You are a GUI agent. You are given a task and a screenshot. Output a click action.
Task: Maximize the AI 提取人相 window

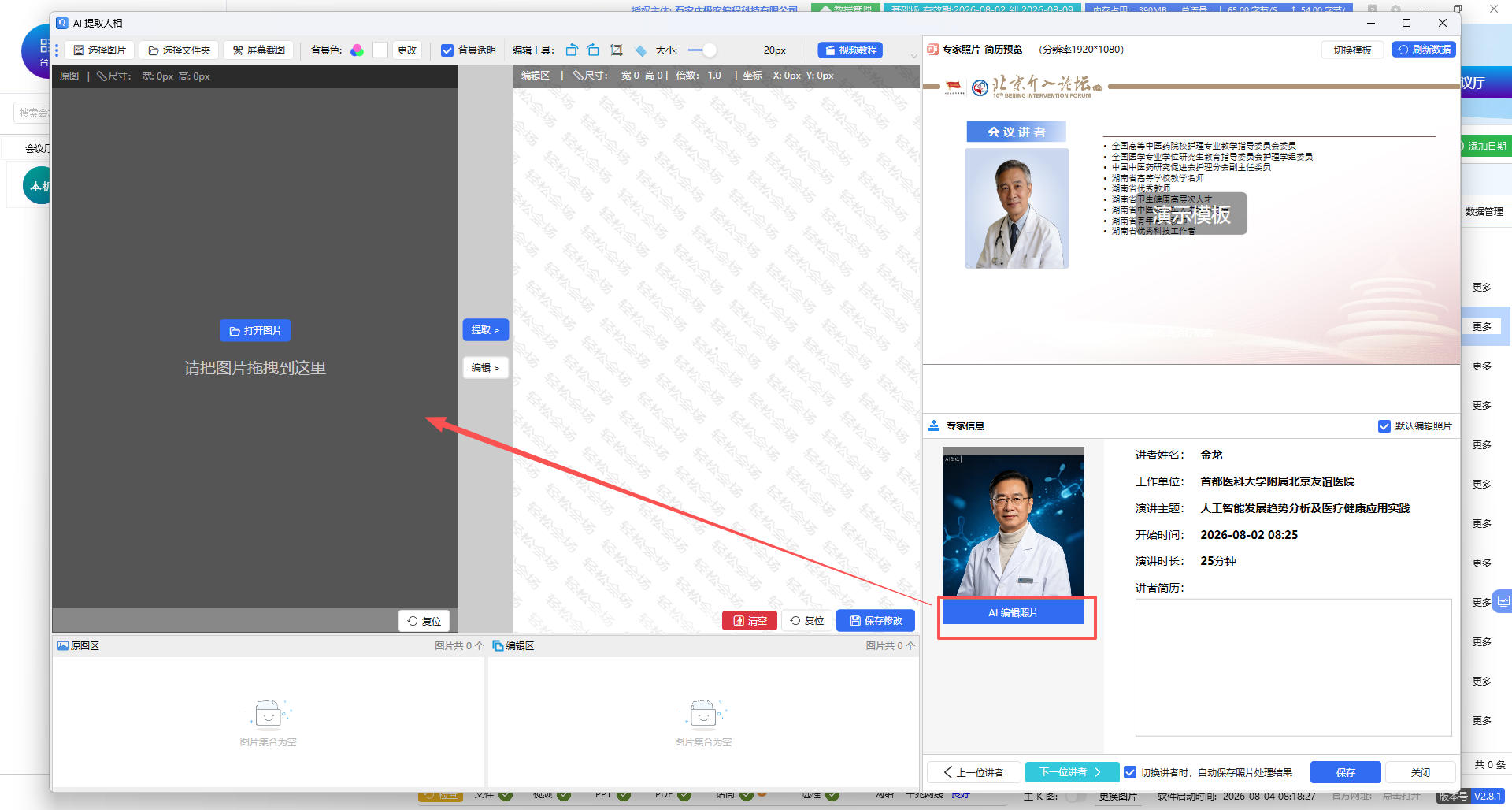click(1406, 23)
